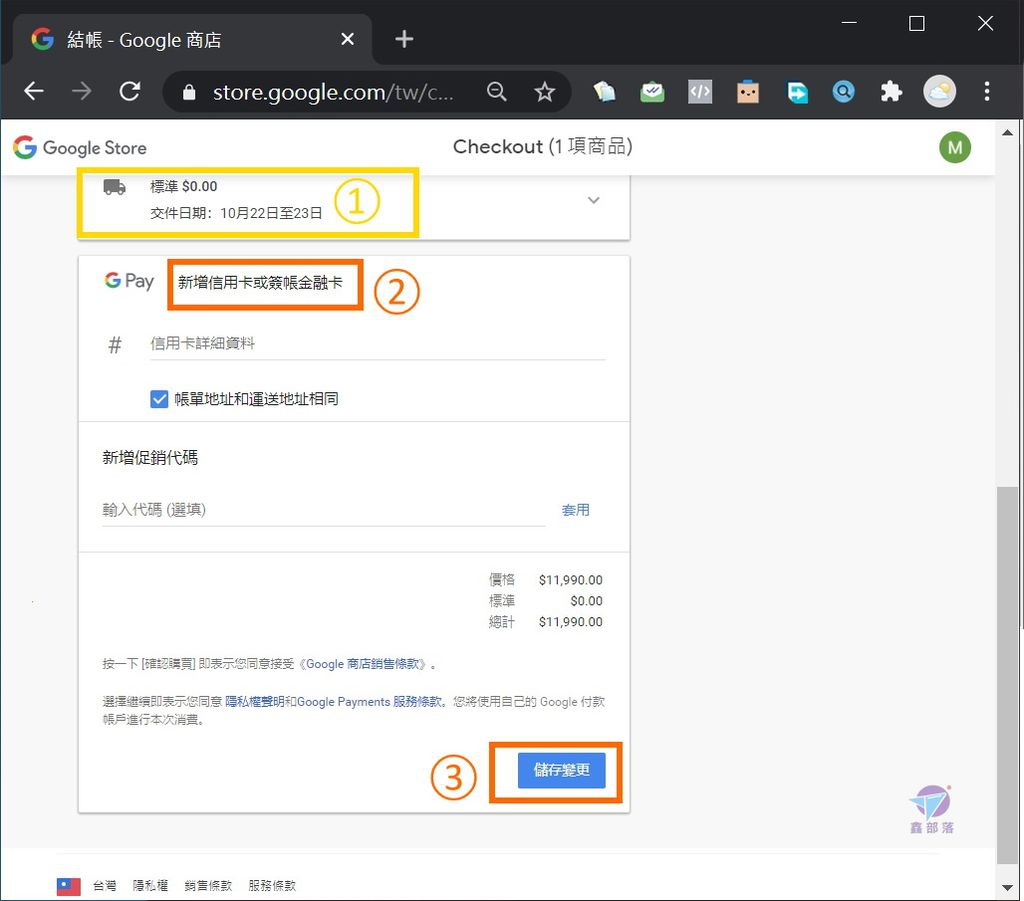Click the 信用卡詳細資料 card field

[x=377, y=343]
